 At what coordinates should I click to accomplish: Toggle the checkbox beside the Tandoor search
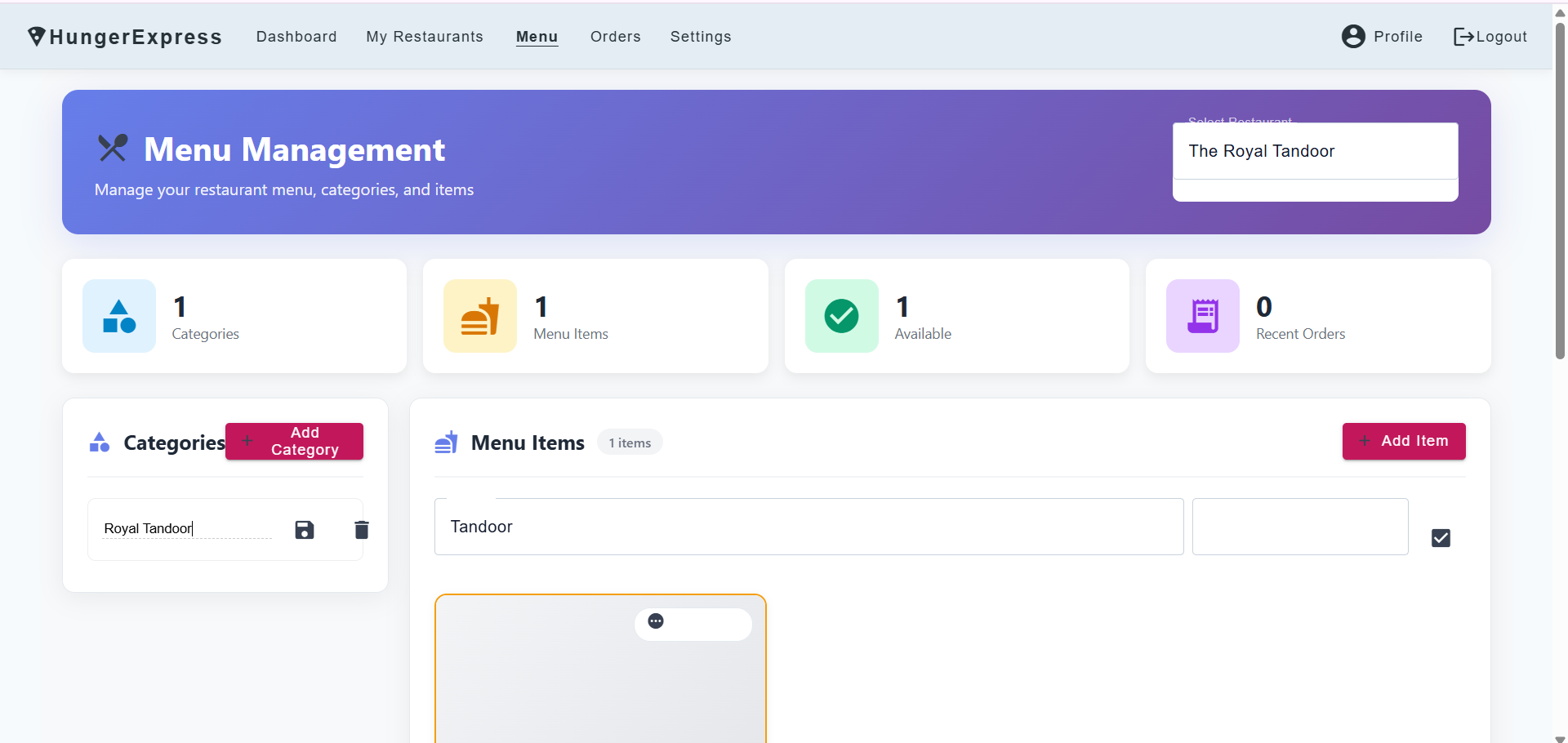coord(1441,538)
